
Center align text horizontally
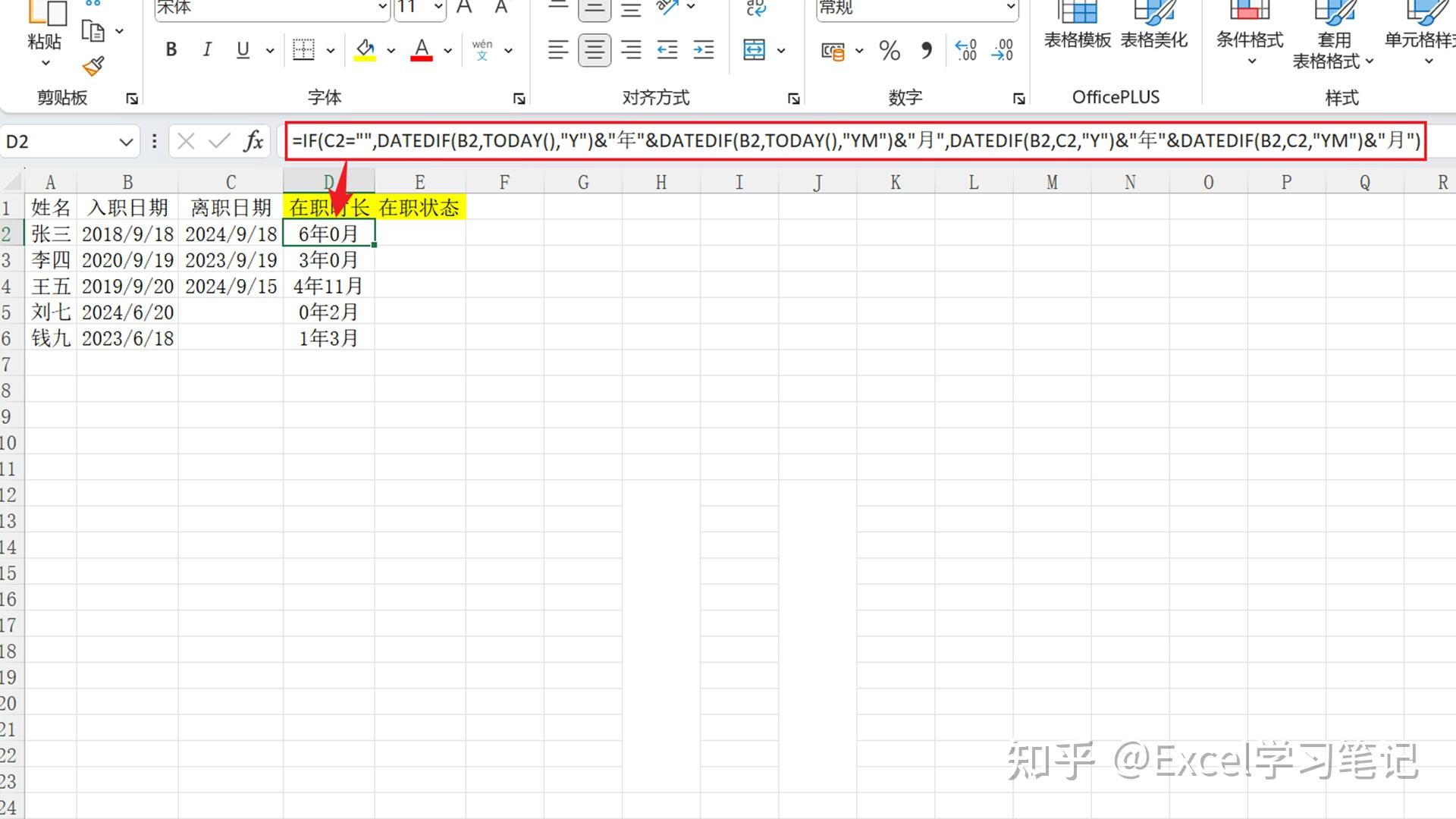pos(595,50)
